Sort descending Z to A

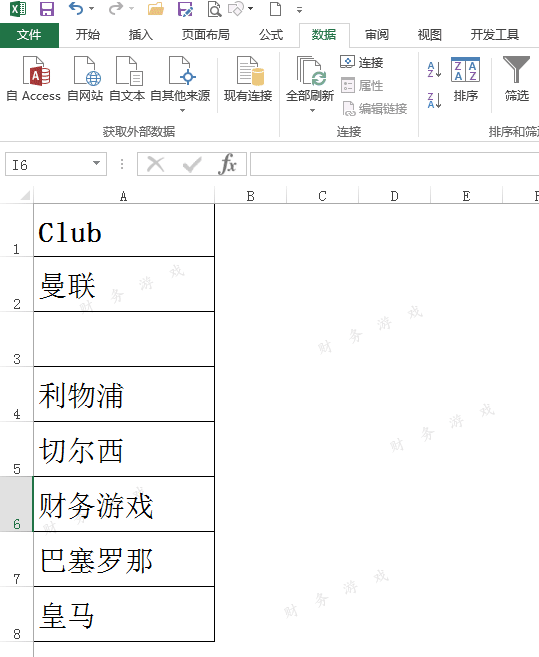click(x=434, y=101)
